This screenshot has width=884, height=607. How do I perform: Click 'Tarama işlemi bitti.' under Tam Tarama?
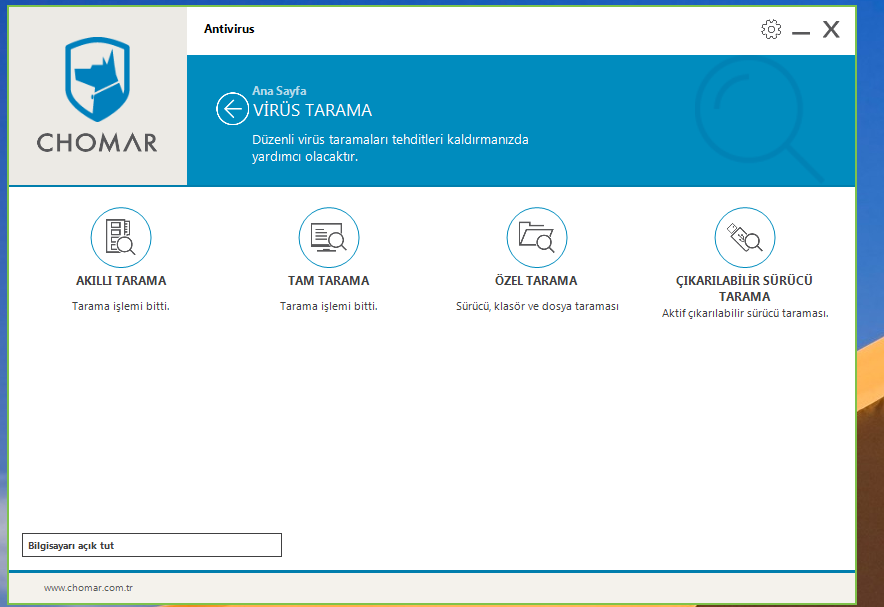(329, 306)
